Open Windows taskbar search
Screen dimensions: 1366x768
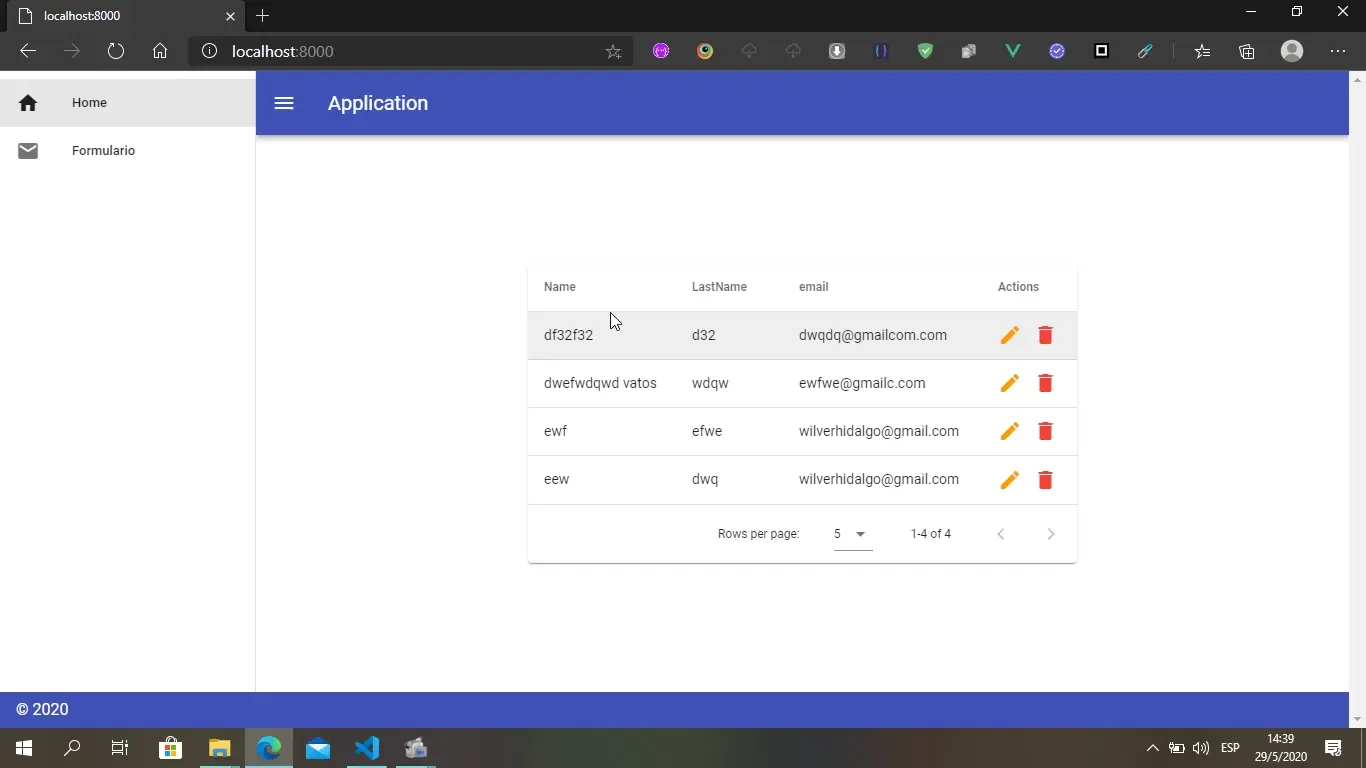click(72, 748)
